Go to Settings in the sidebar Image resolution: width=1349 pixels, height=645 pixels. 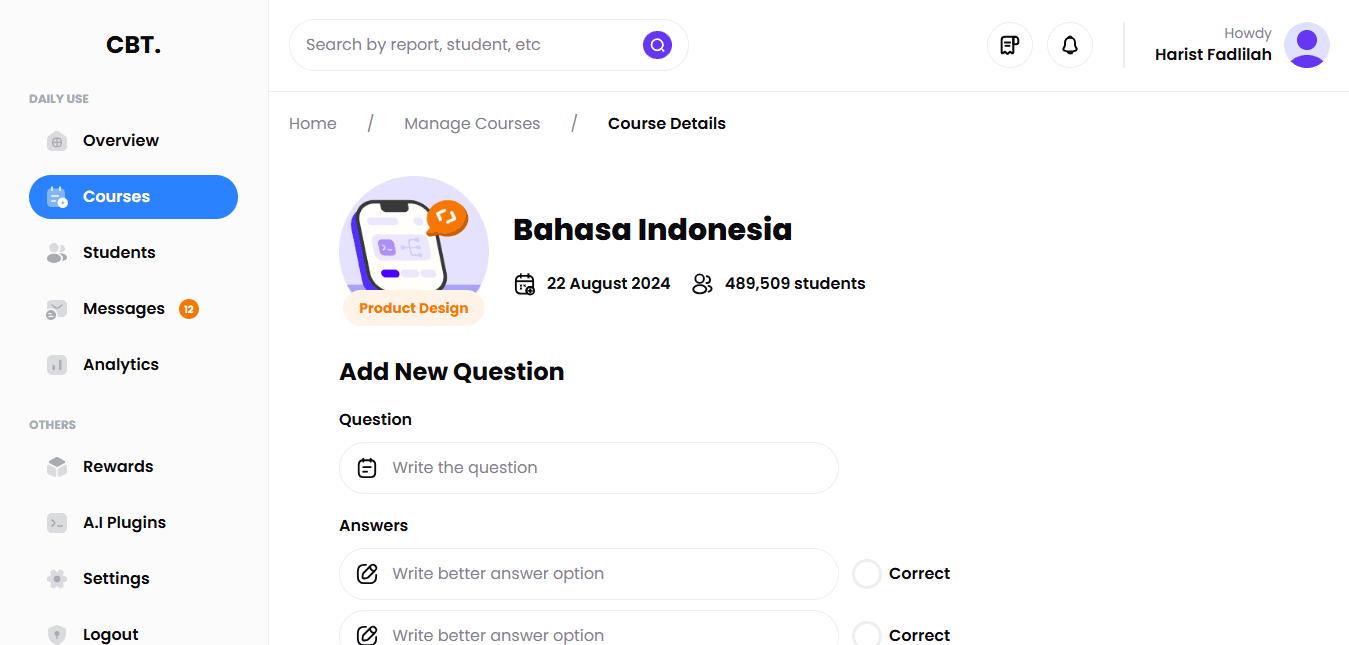click(x=115, y=579)
